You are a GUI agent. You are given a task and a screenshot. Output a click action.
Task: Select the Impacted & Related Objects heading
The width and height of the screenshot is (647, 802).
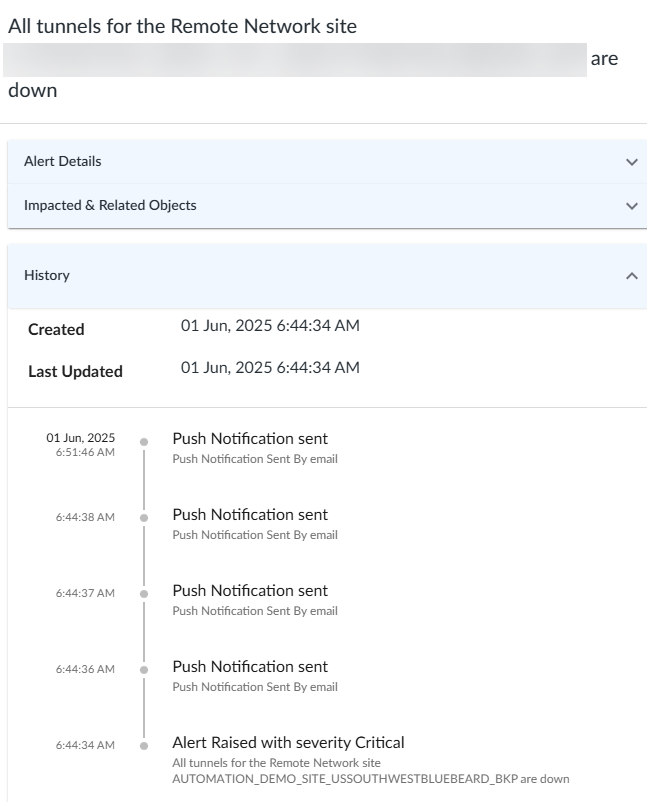[110, 205]
